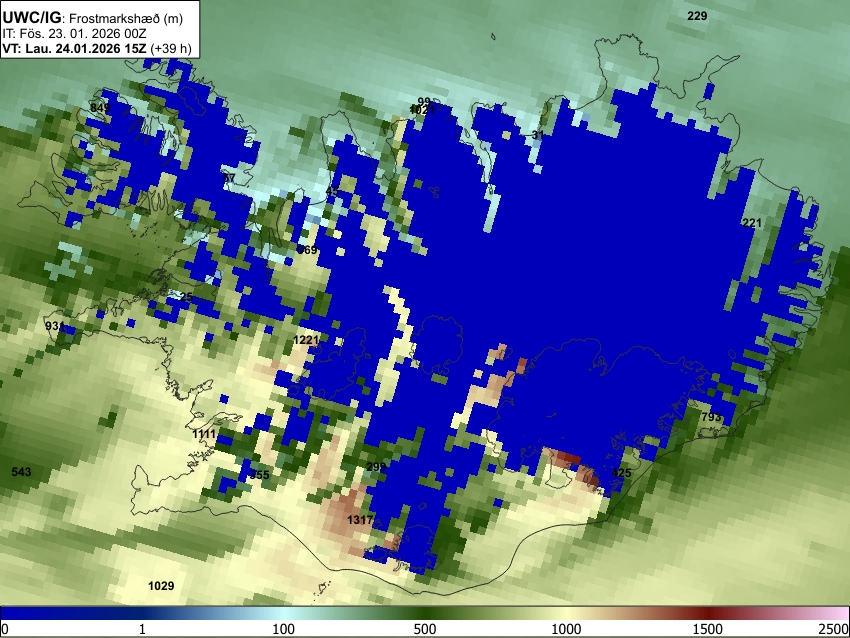
Task: Click the valid time line 'VT: Lau. 24.01.2026 15Z'
Action: [74, 48]
